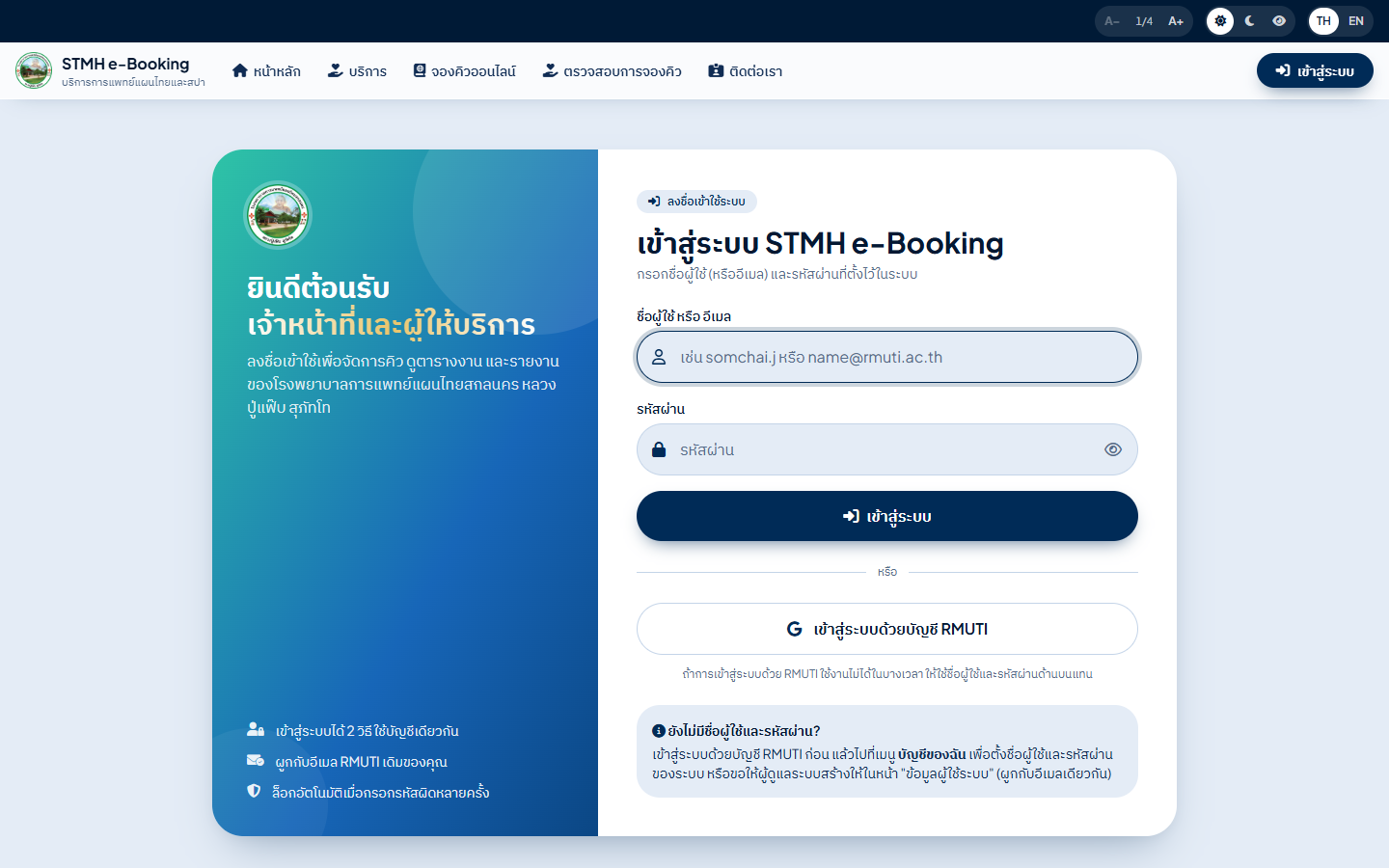Enable high-contrast eye mode in top bar
The image size is (1389, 868).
pos(1279,21)
